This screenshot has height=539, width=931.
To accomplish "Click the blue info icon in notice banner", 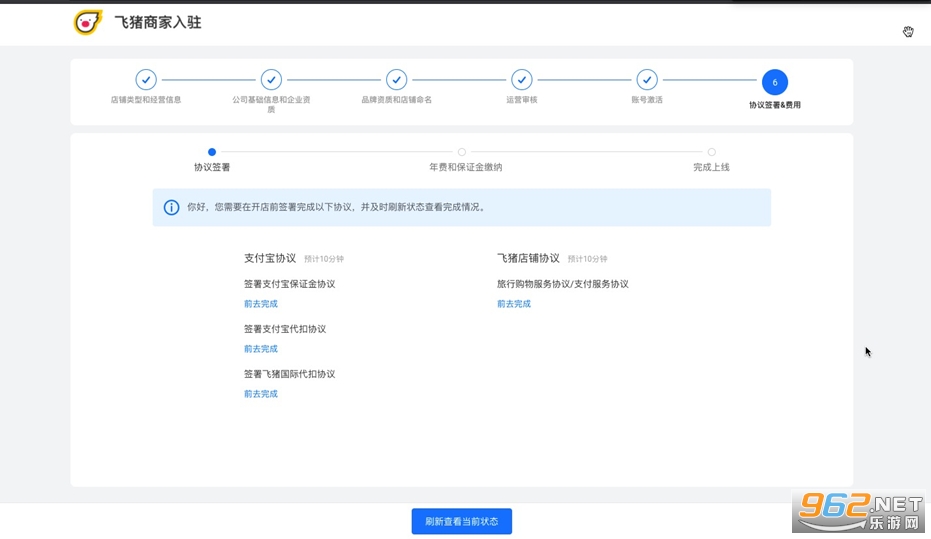I will 172,208.
